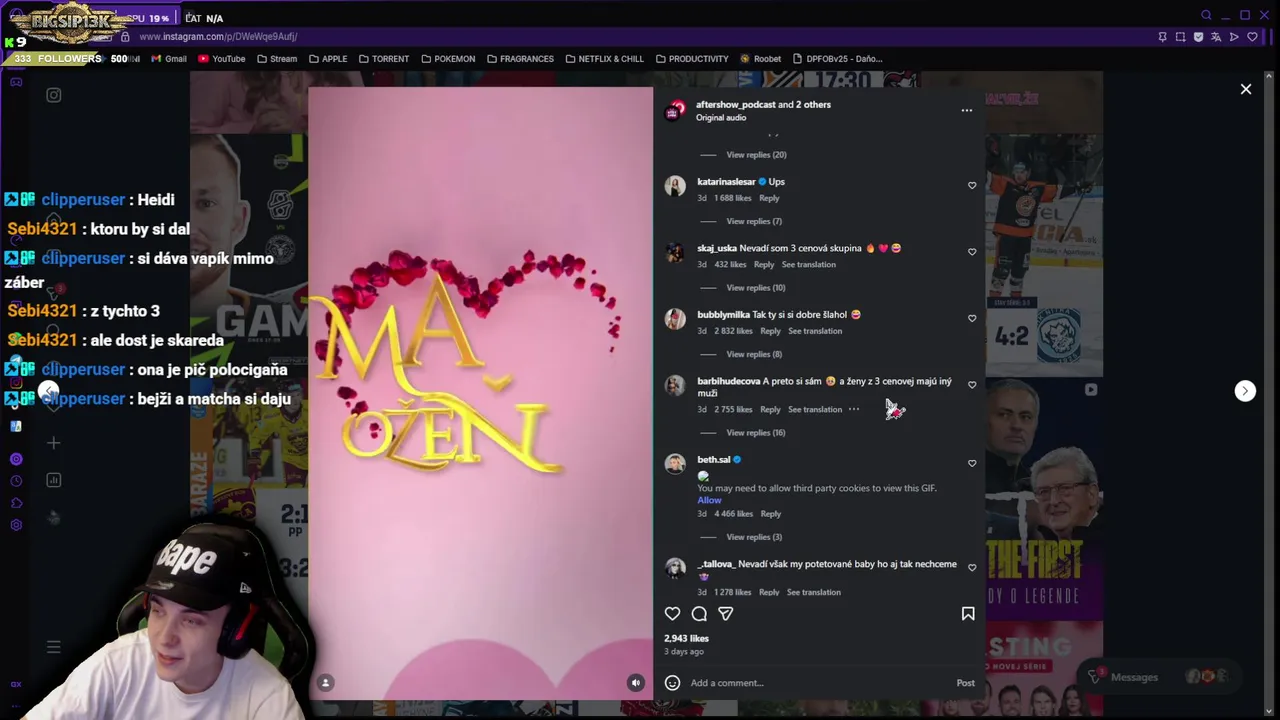
Task: Open the Roobet bookmark
Action: pyautogui.click(x=760, y=59)
